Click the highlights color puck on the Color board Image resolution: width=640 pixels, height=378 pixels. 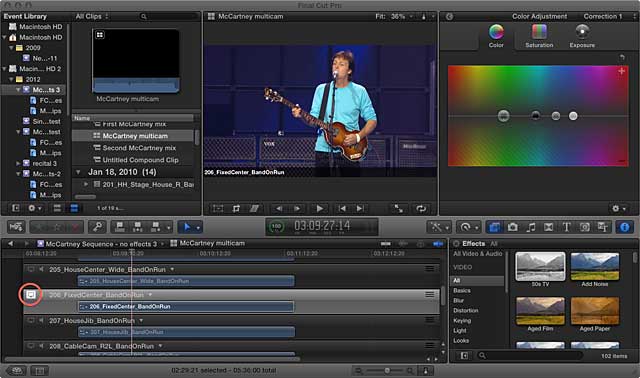point(573,116)
